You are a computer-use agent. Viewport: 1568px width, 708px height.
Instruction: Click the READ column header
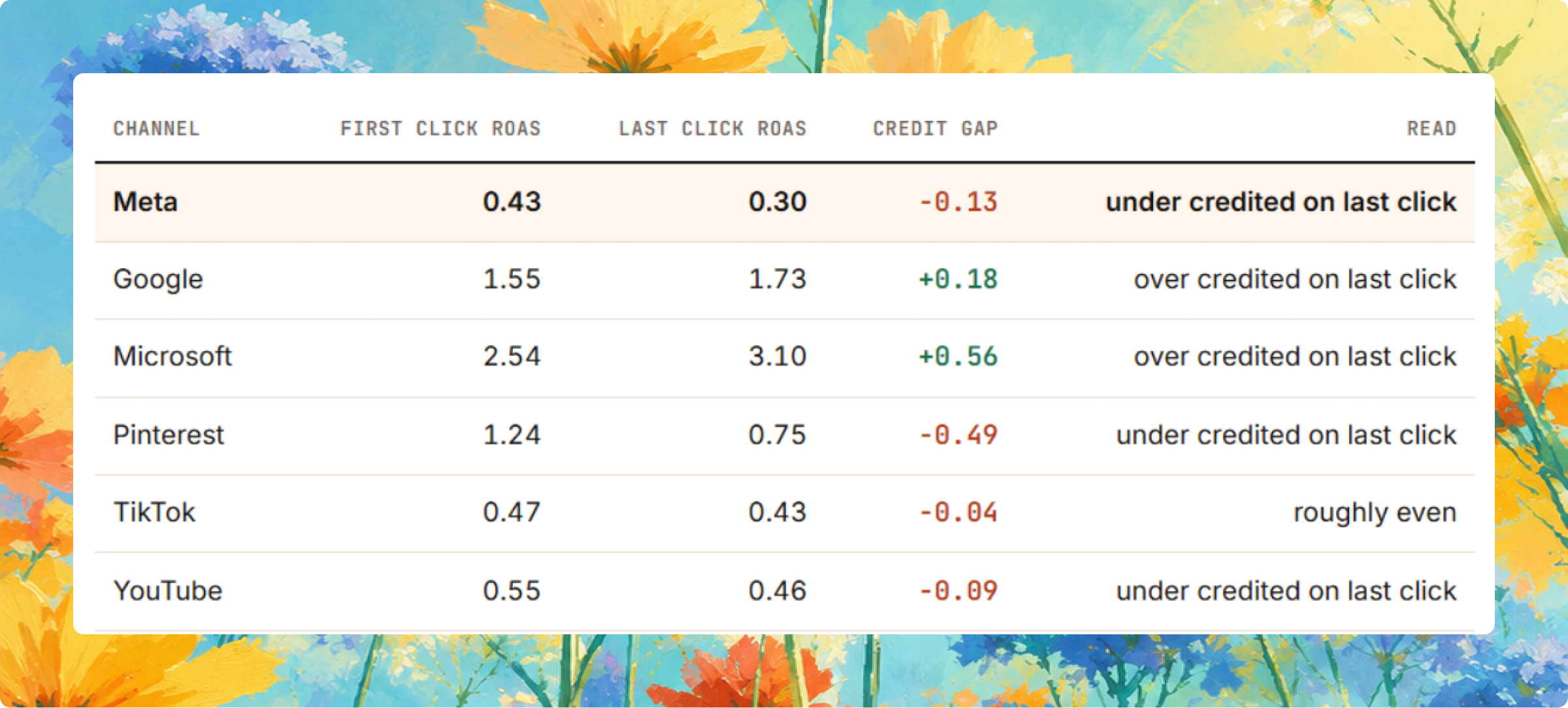tap(1431, 129)
